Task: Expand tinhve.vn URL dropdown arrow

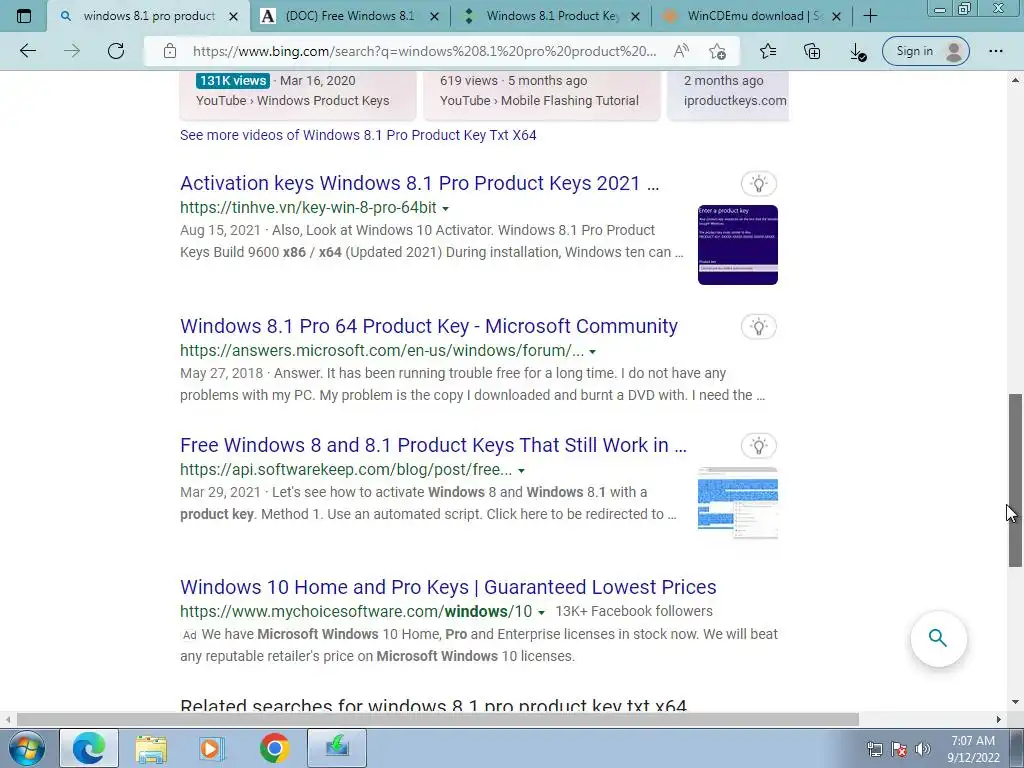Action: pyautogui.click(x=445, y=208)
